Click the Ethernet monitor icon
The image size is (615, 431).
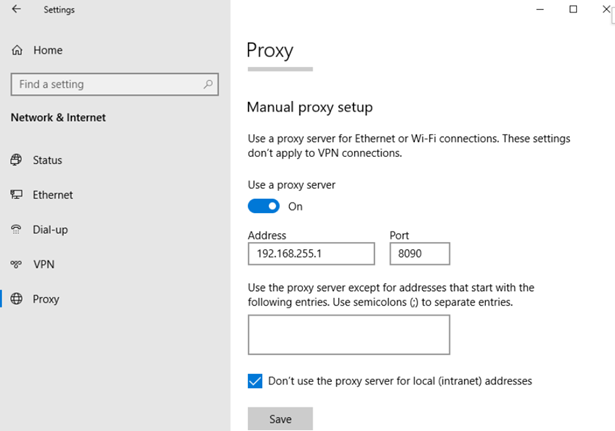point(16,195)
